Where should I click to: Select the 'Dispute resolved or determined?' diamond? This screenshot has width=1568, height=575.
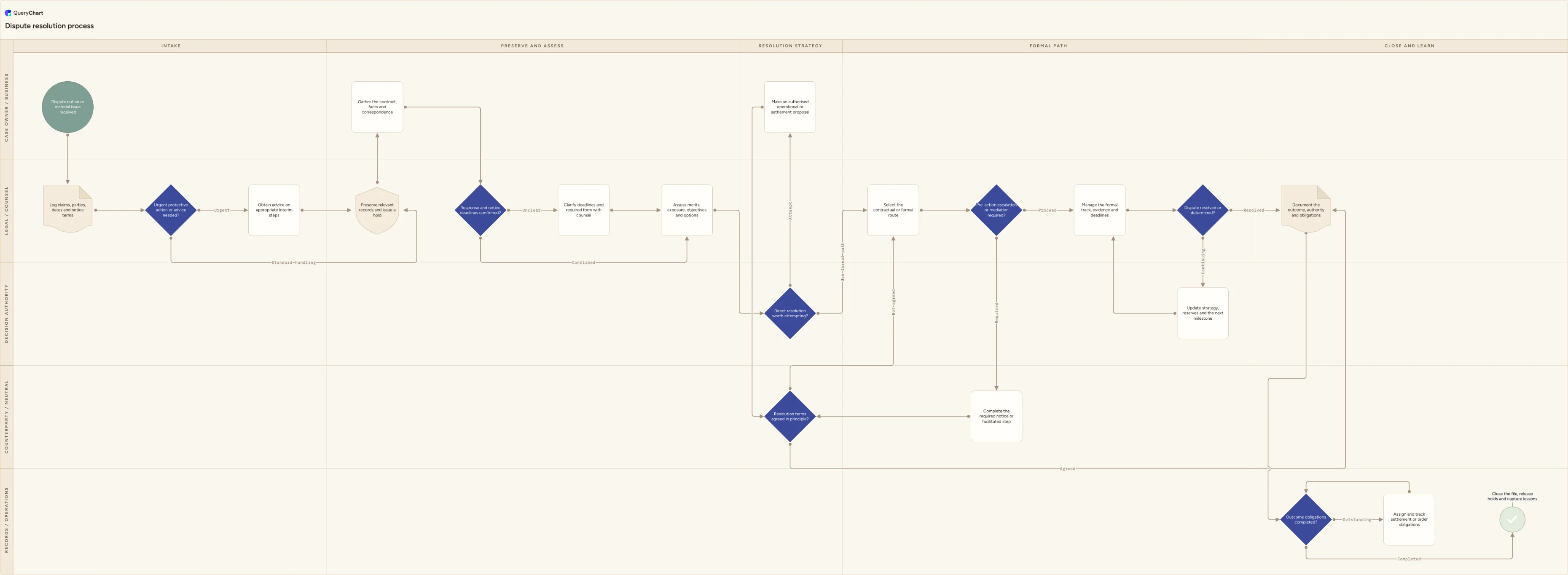tap(1203, 210)
